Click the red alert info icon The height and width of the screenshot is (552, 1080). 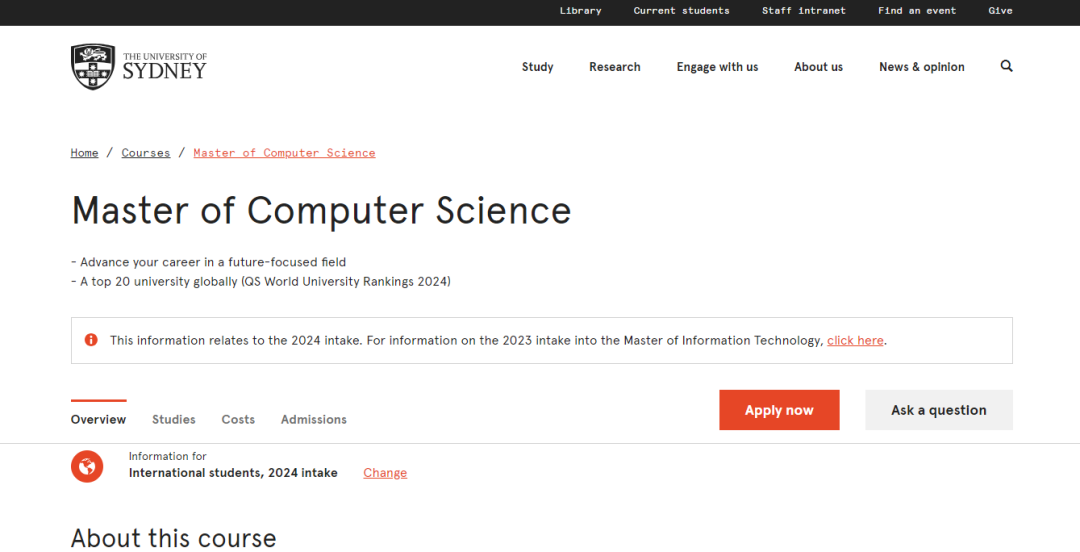[x=91, y=340]
